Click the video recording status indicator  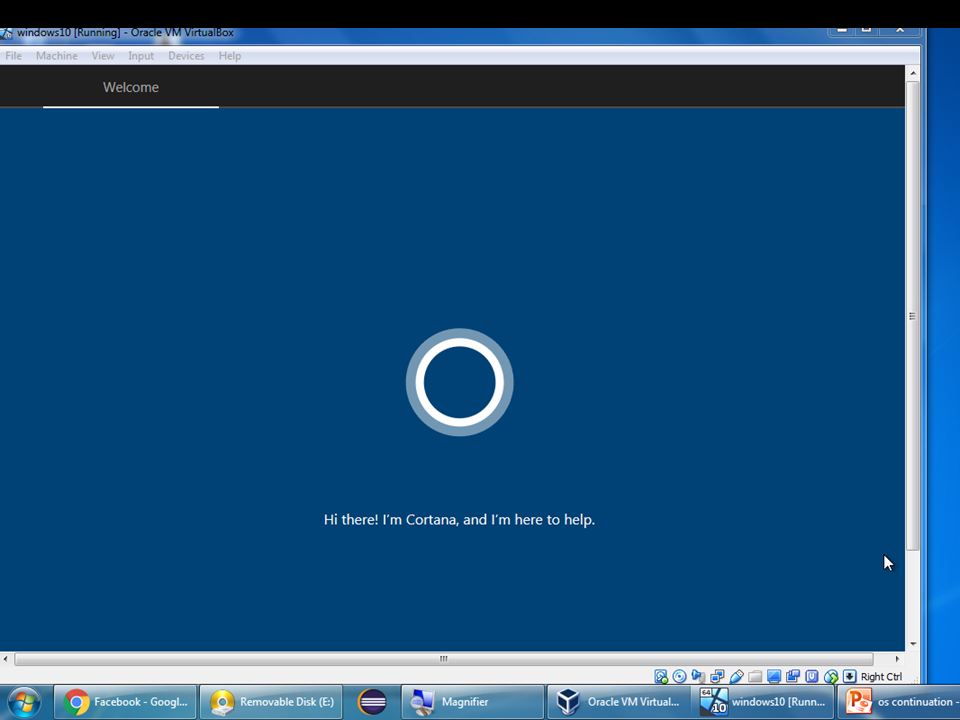(x=793, y=676)
